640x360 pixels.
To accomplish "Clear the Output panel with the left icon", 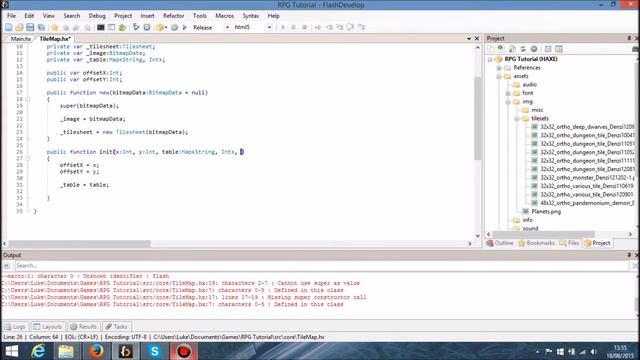I will point(7,266).
